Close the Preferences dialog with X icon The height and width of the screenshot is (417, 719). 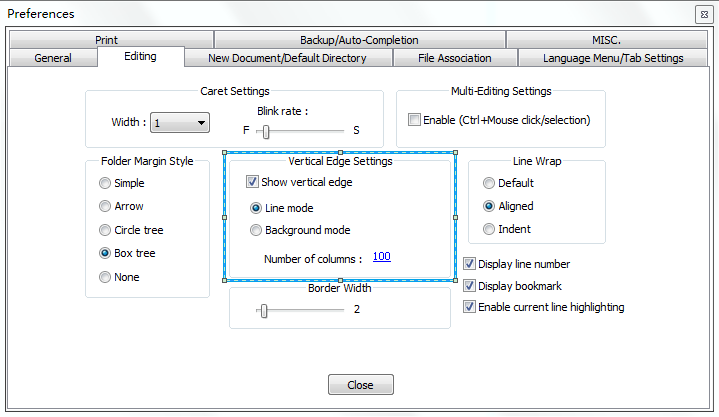[703, 14]
